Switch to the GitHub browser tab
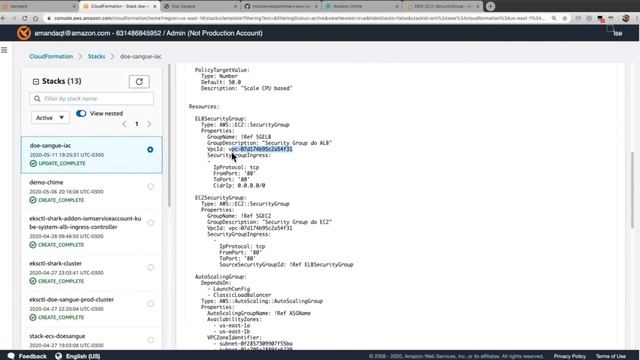The height and width of the screenshot is (360, 640). (x=282, y=7)
